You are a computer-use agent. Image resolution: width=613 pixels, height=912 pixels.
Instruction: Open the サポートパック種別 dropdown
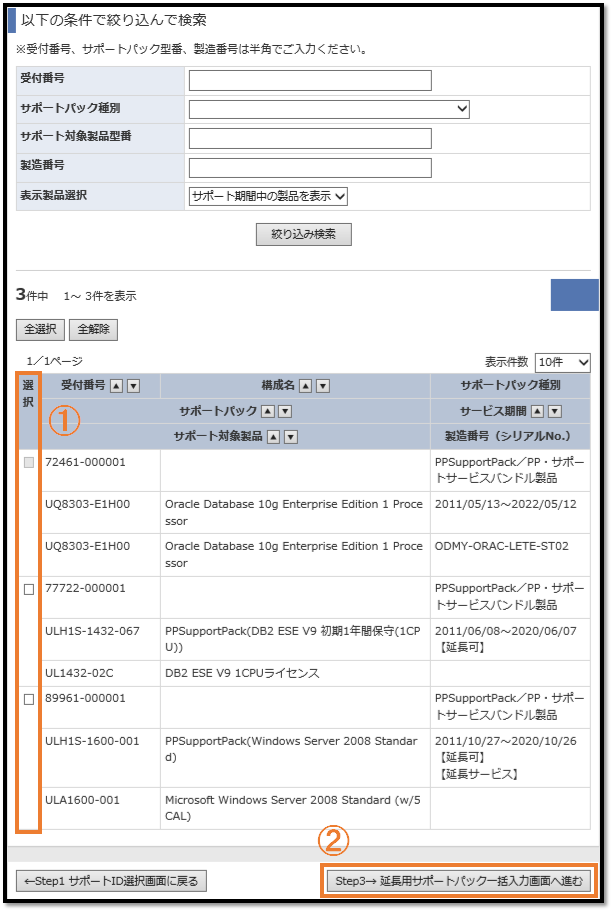click(329, 109)
